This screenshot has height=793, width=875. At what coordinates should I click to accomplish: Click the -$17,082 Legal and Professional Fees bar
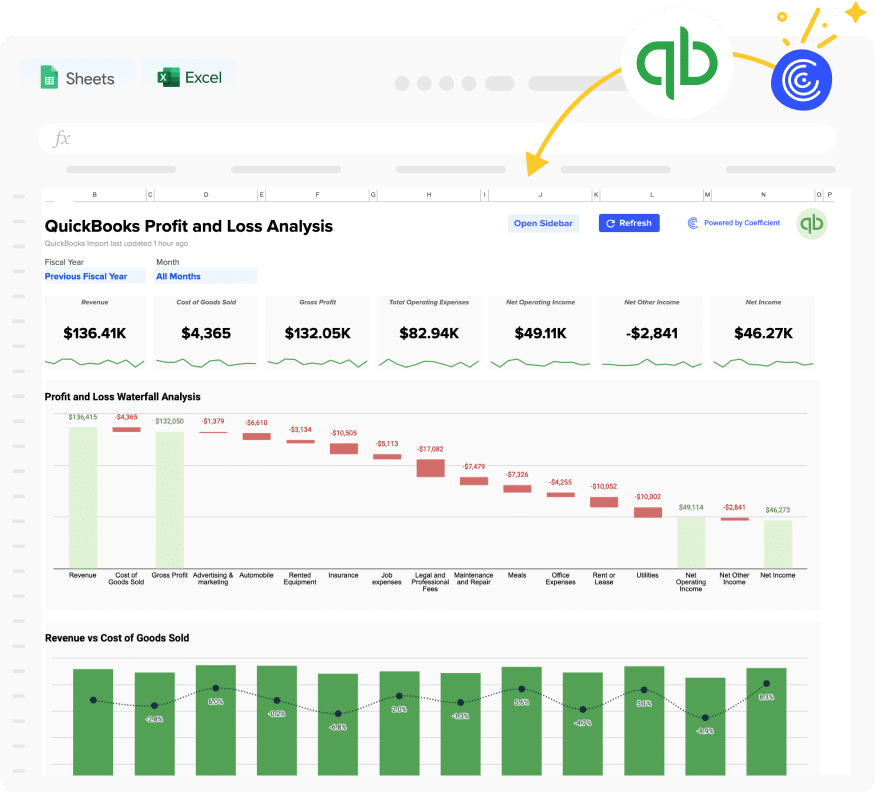tap(430, 468)
